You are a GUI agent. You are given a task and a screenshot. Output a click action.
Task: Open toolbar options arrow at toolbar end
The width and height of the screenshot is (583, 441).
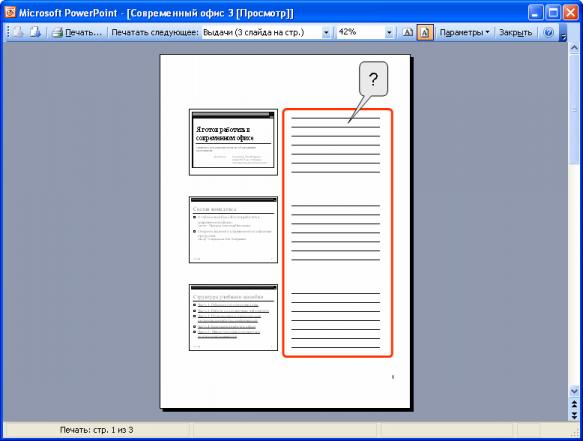pos(563,33)
